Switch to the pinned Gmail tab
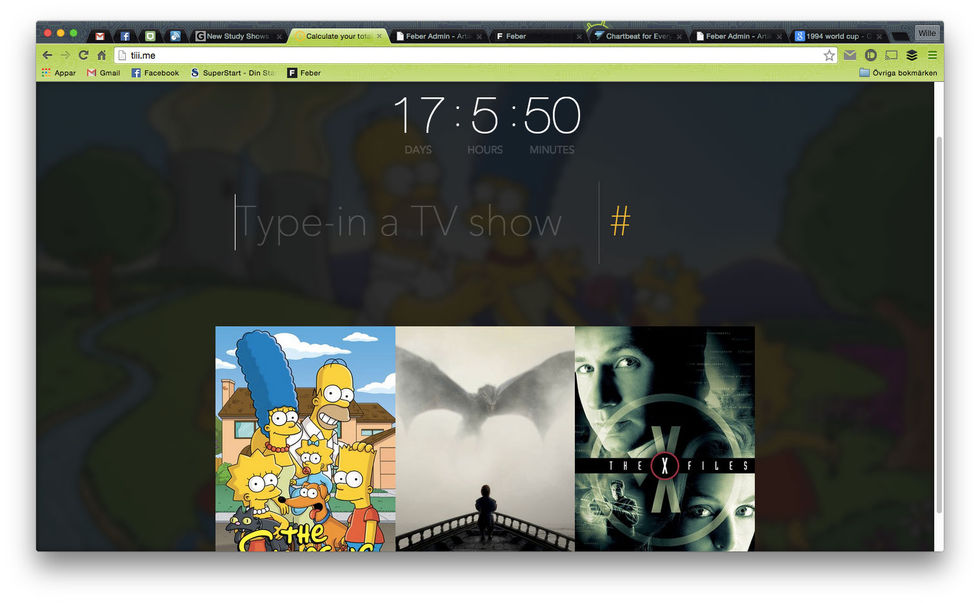This screenshot has height=603, width=980. point(100,36)
